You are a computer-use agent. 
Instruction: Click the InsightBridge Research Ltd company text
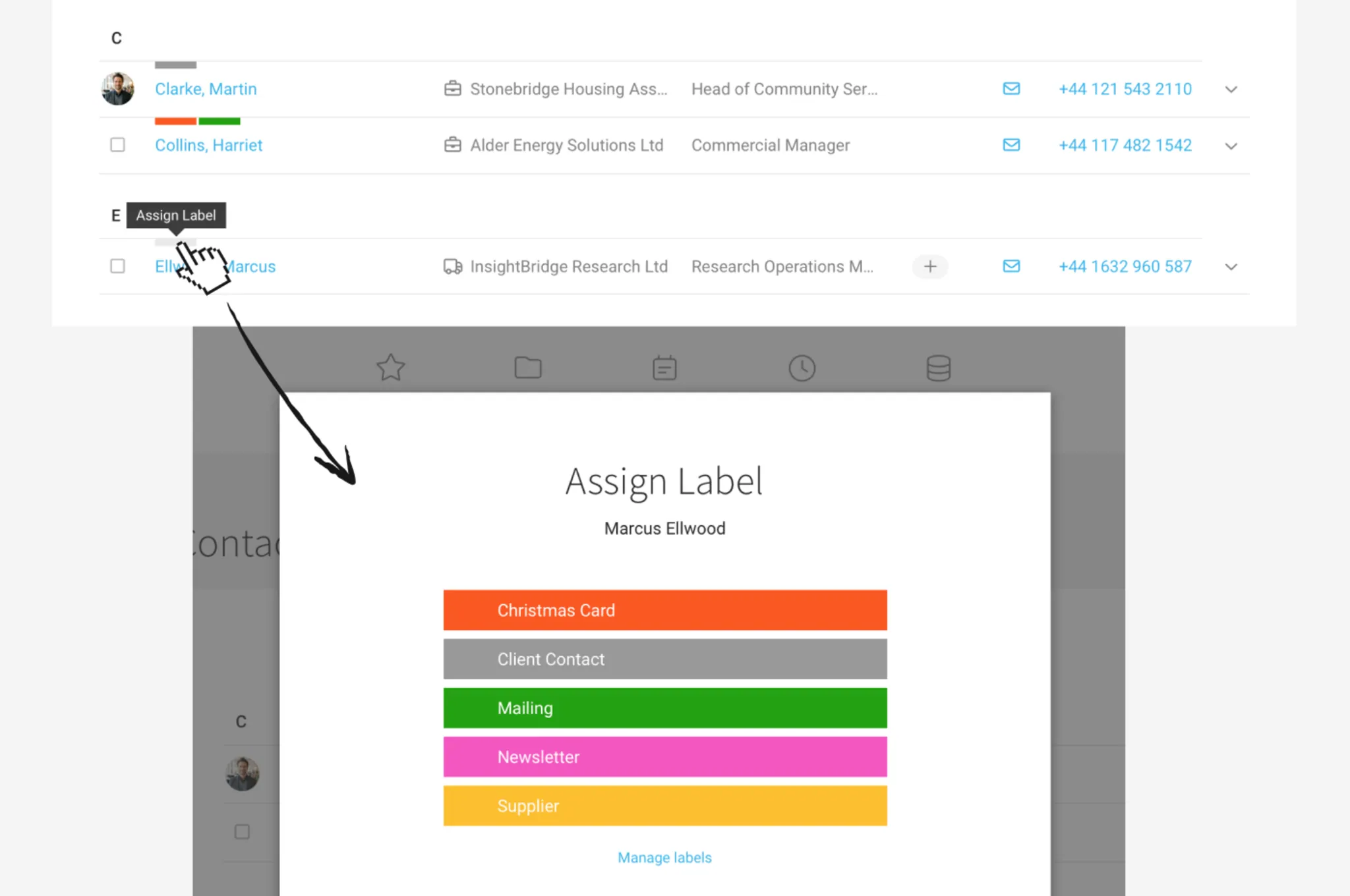[x=569, y=266]
